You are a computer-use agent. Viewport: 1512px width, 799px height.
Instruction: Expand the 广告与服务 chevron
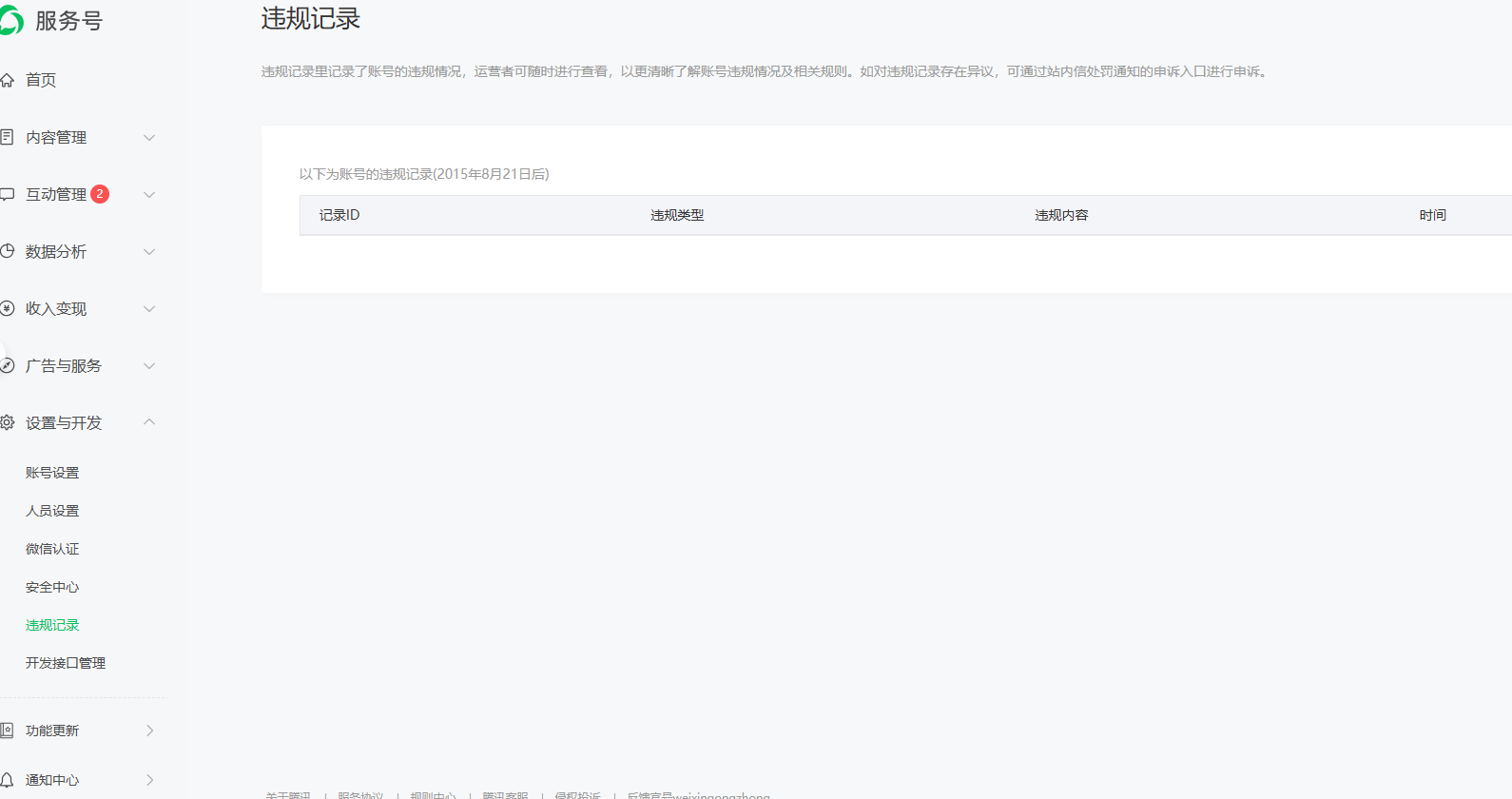pyautogui.click(x=149, y=366)
